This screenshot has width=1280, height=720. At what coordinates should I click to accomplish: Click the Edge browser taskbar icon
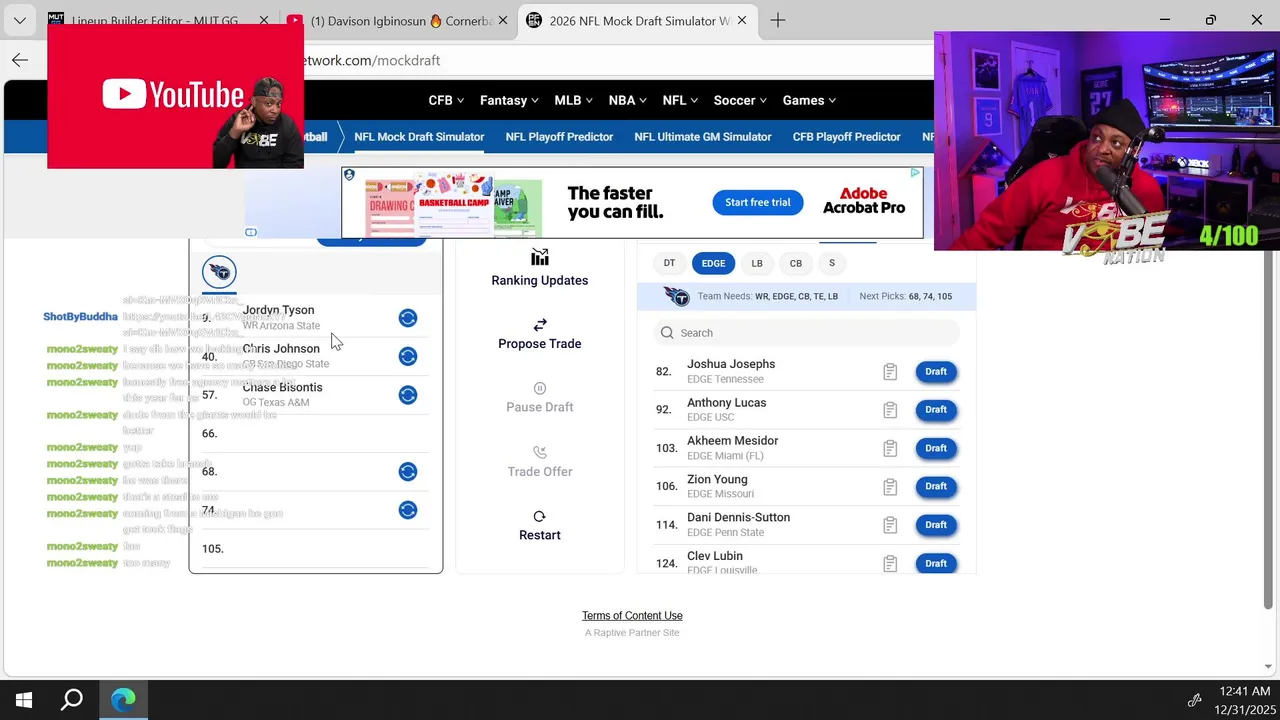click(x=123, y=700)
